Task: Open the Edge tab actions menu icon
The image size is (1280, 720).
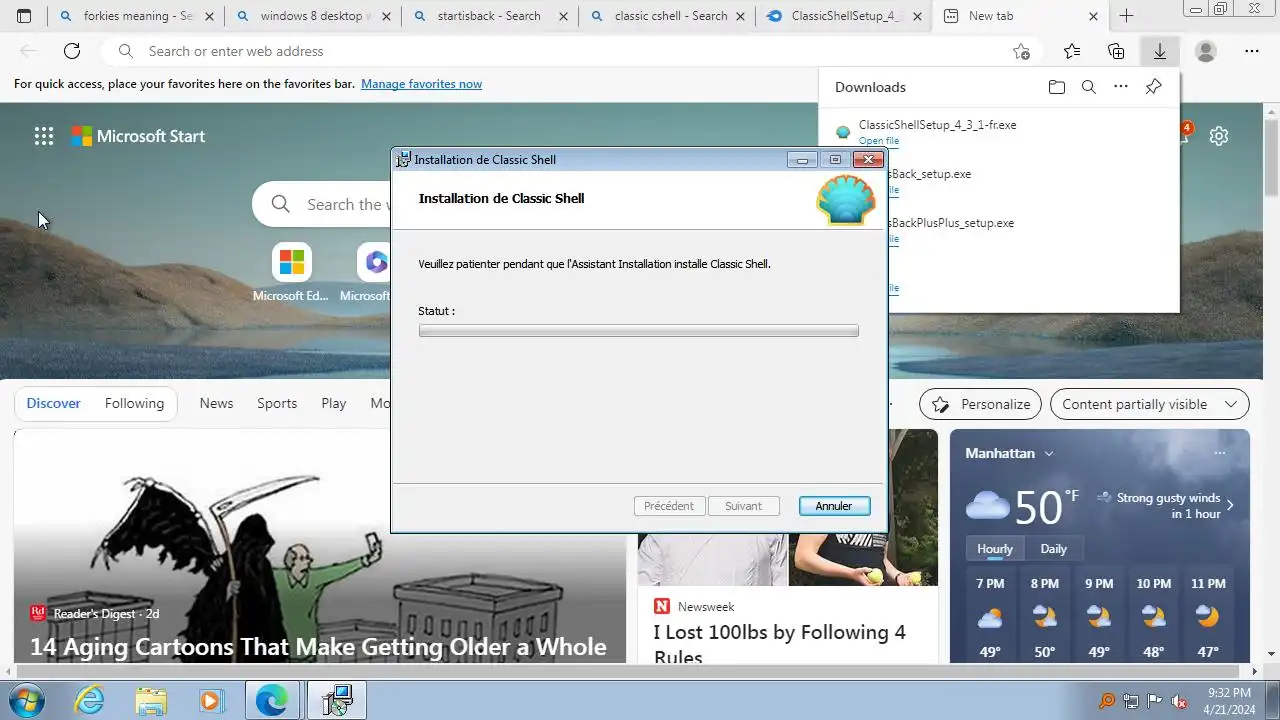Action: [x=24, y=16]
